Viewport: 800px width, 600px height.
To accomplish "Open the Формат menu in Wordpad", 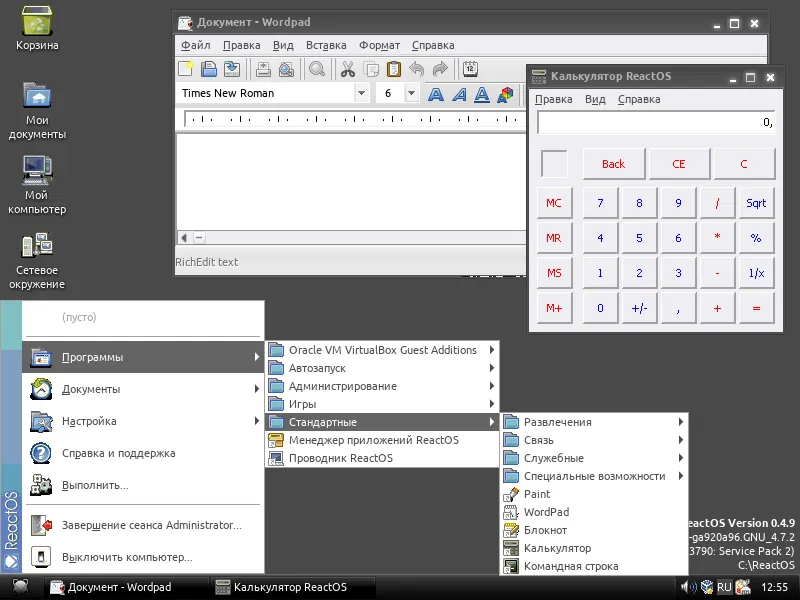I will [x=379, y=45].
